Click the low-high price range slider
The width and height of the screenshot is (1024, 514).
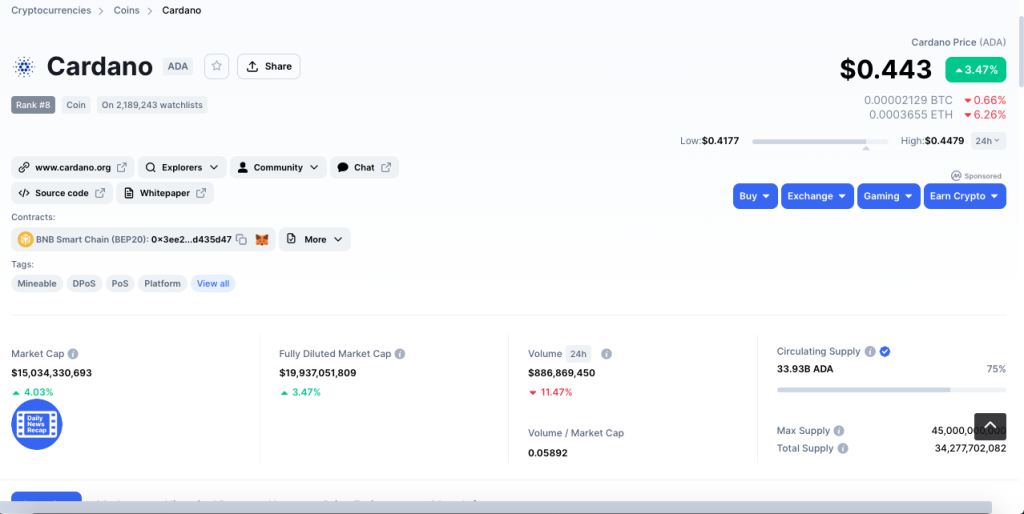tap(820, 141)
